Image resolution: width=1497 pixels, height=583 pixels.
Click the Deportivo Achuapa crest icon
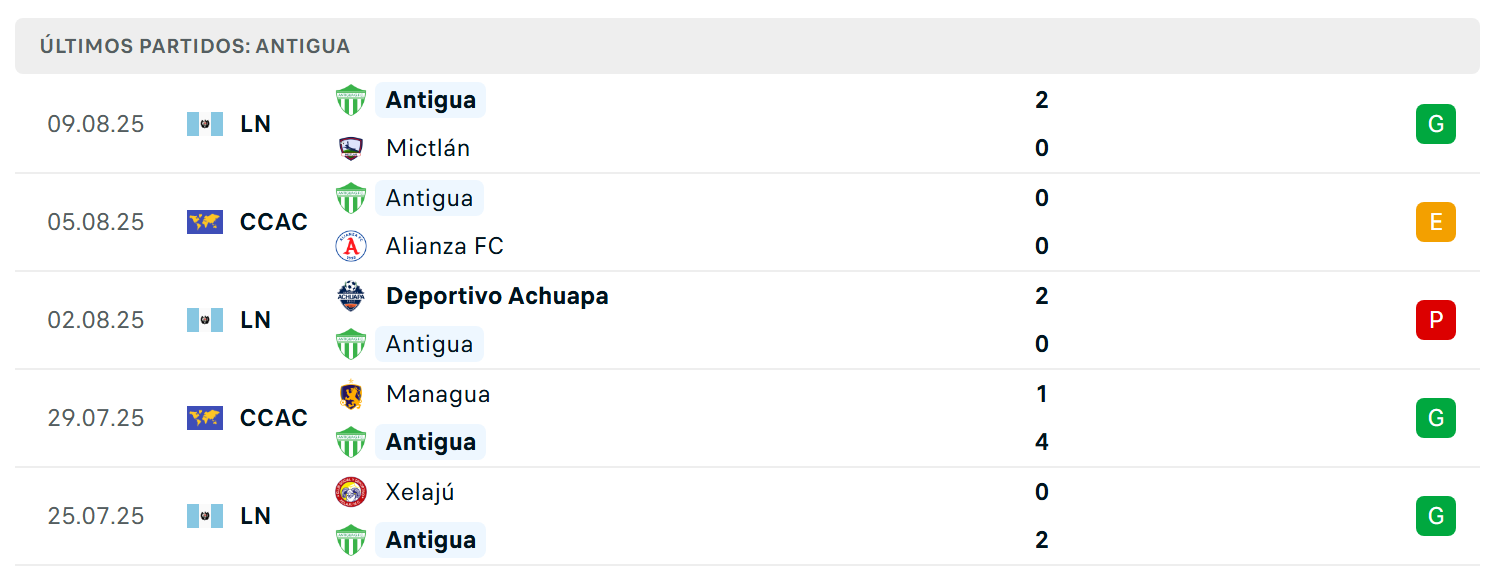[351, 296]
